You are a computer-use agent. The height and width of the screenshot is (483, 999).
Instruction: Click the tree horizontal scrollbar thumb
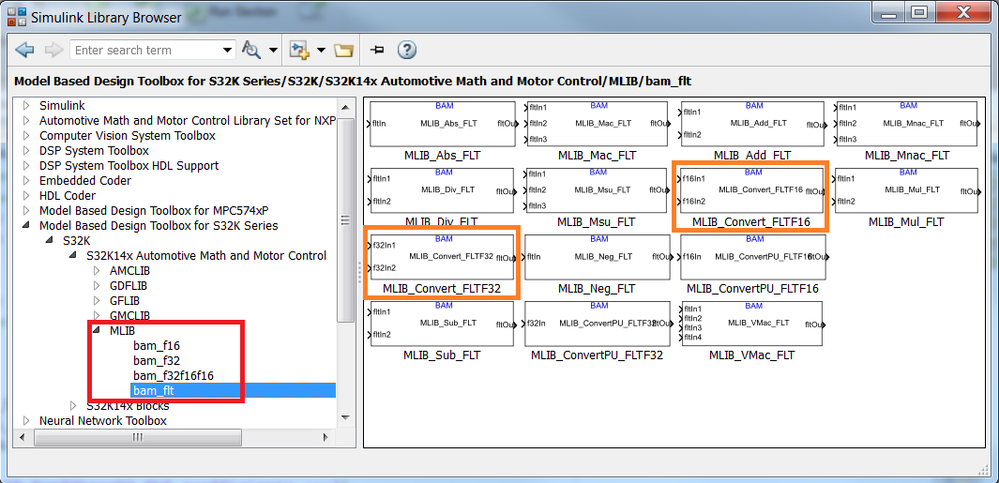point(138,437)
